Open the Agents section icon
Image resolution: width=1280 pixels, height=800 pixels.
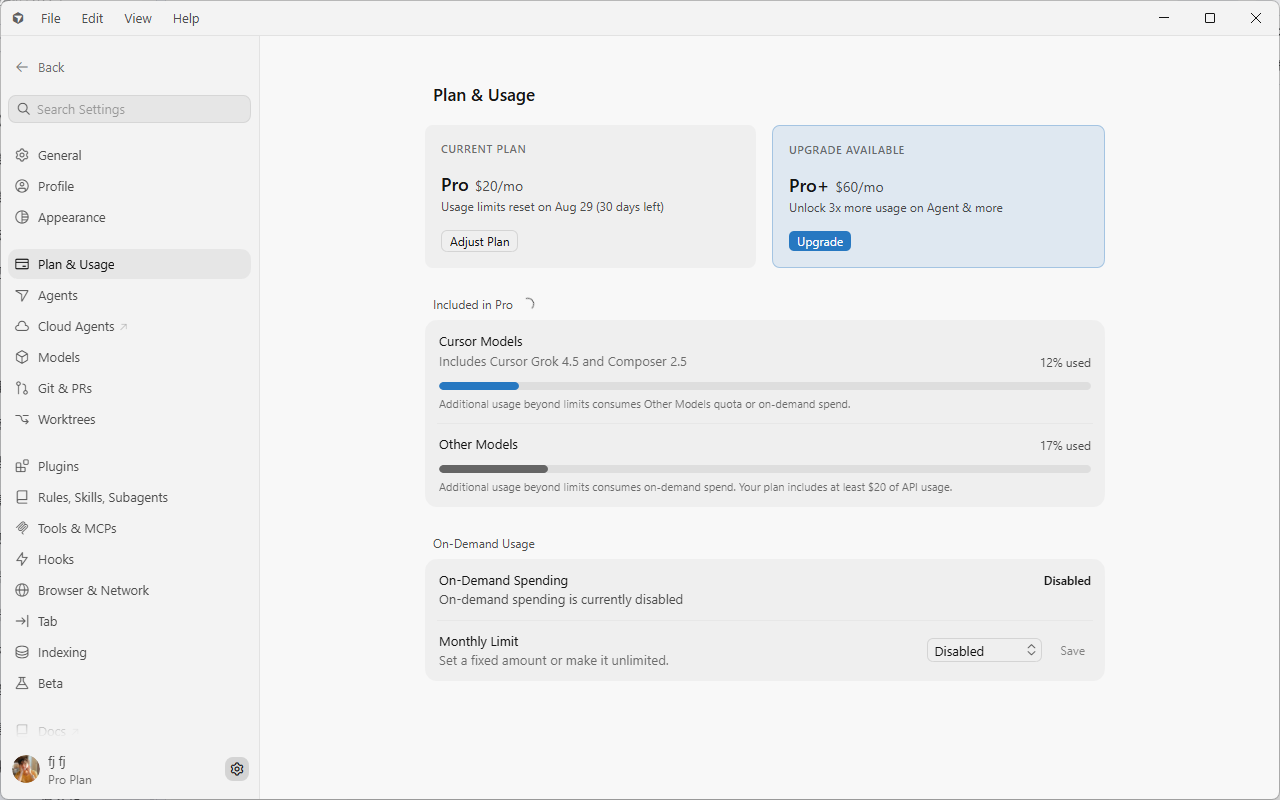coord(22,295)
